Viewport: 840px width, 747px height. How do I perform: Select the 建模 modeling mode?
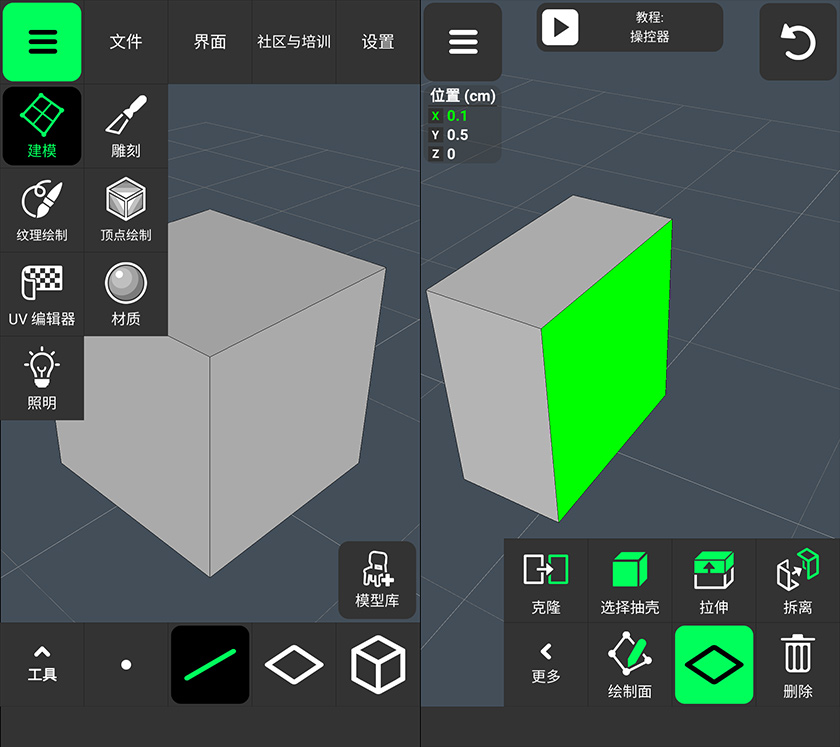pyautogui.click(x=42, y=126)
